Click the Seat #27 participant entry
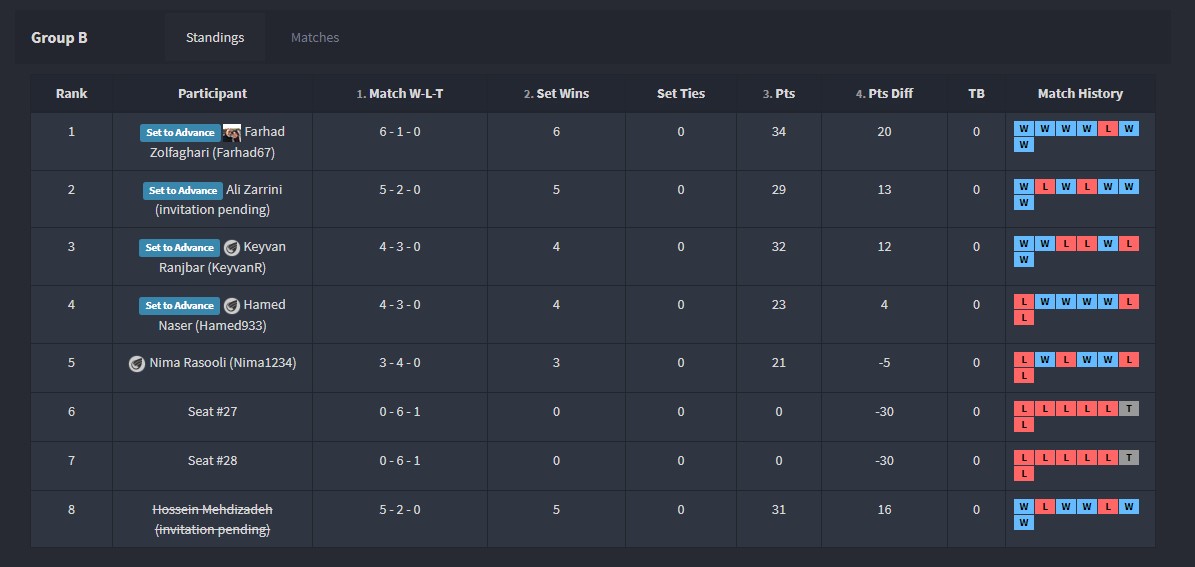This screenshot has width=1195, height=567. 212,411
